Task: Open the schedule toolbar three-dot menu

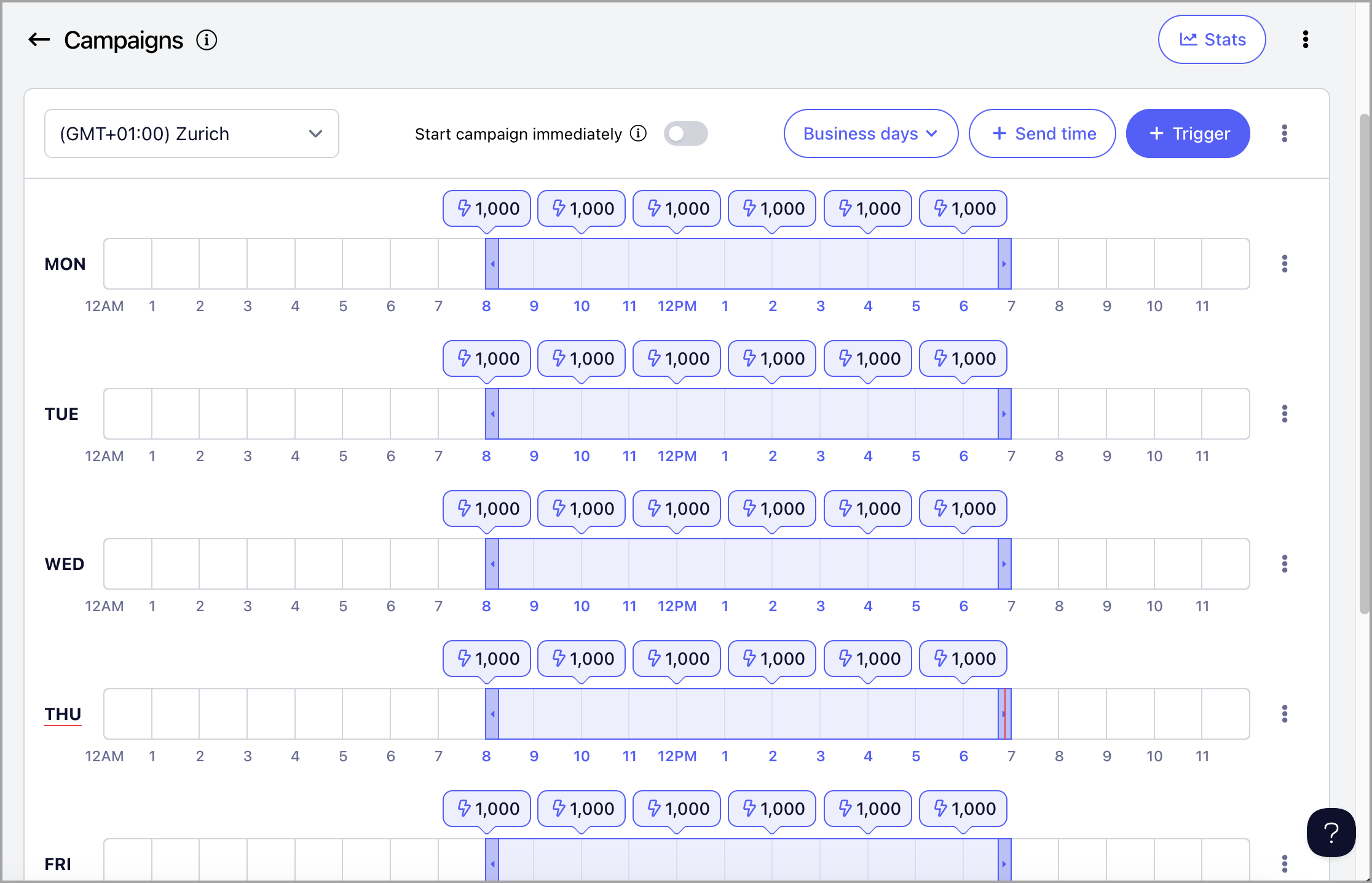Action: (1285, 133)
